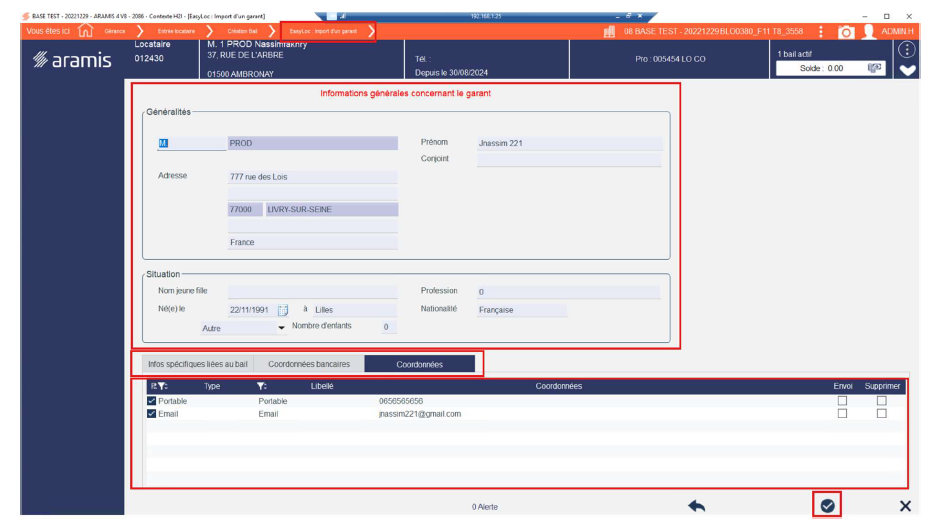Open the filter on the Libellé column
The image size is (931, 526).
(261, 386)
